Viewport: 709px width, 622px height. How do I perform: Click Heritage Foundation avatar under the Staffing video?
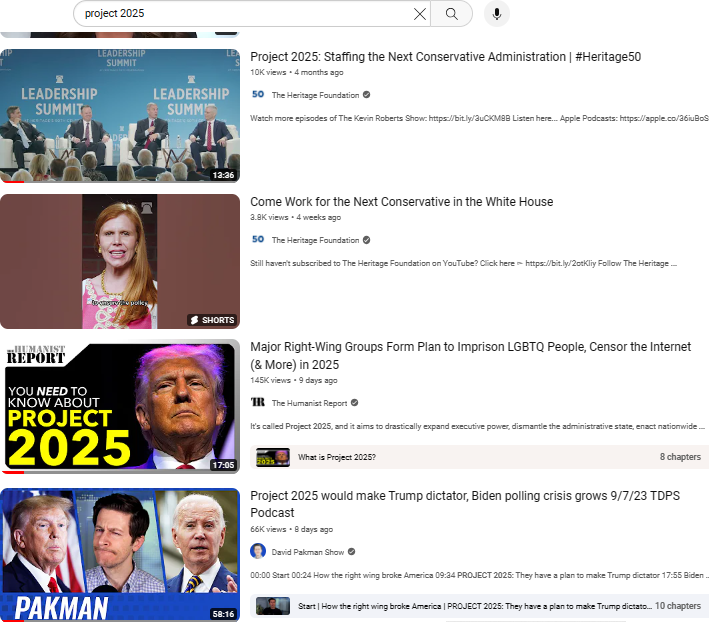[x=258, y=94]
